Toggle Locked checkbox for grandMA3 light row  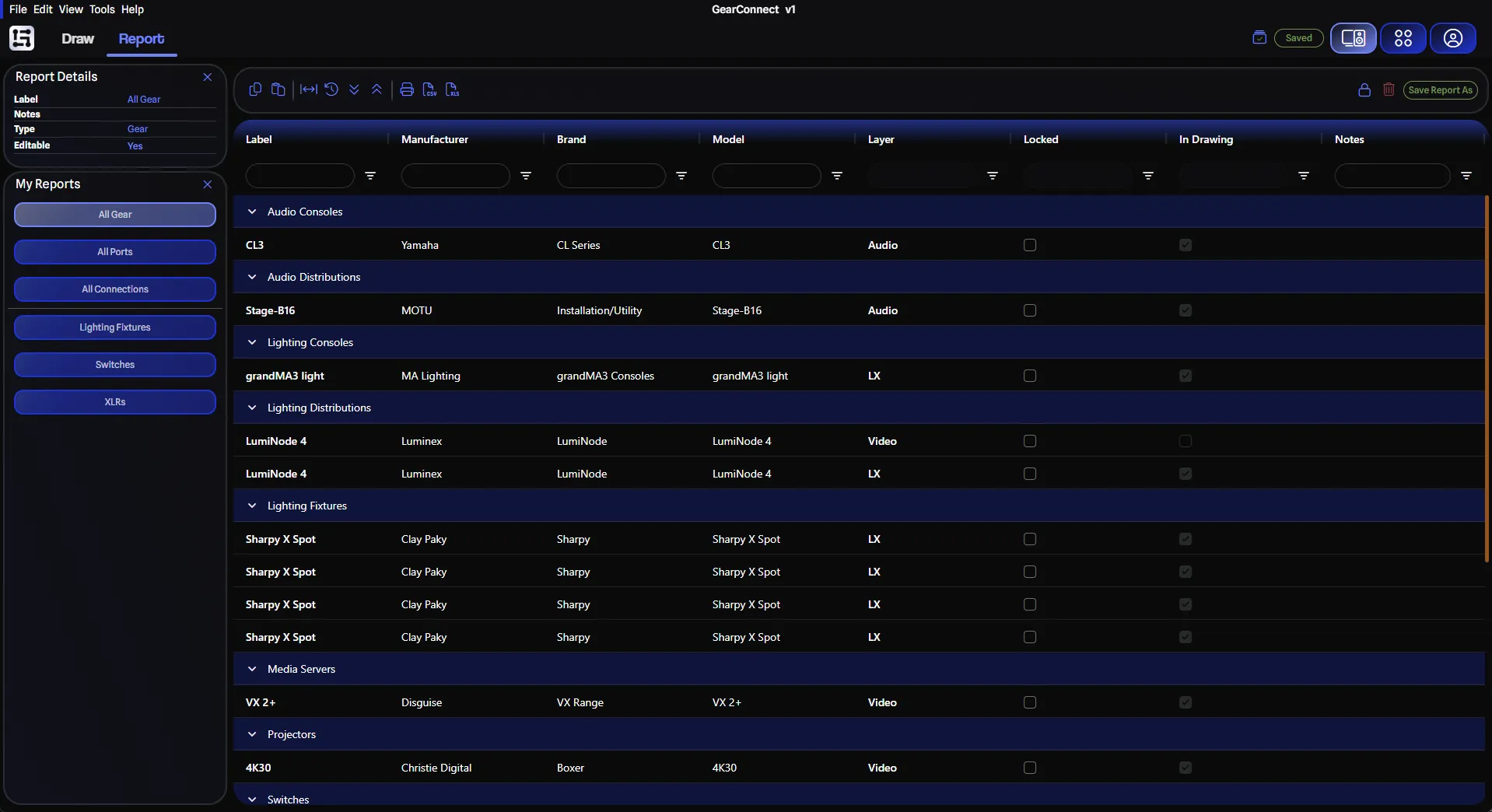click(1030, 376)
